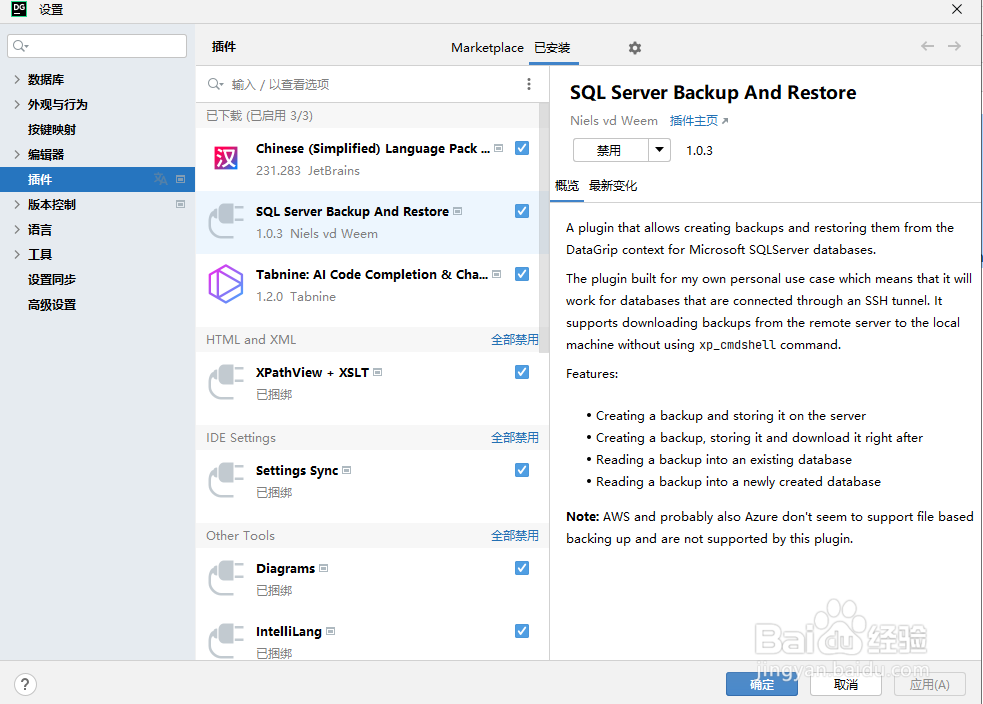Select the 已安装 tab
Screen dimensions: 983x704
click(x=552, y=48)
